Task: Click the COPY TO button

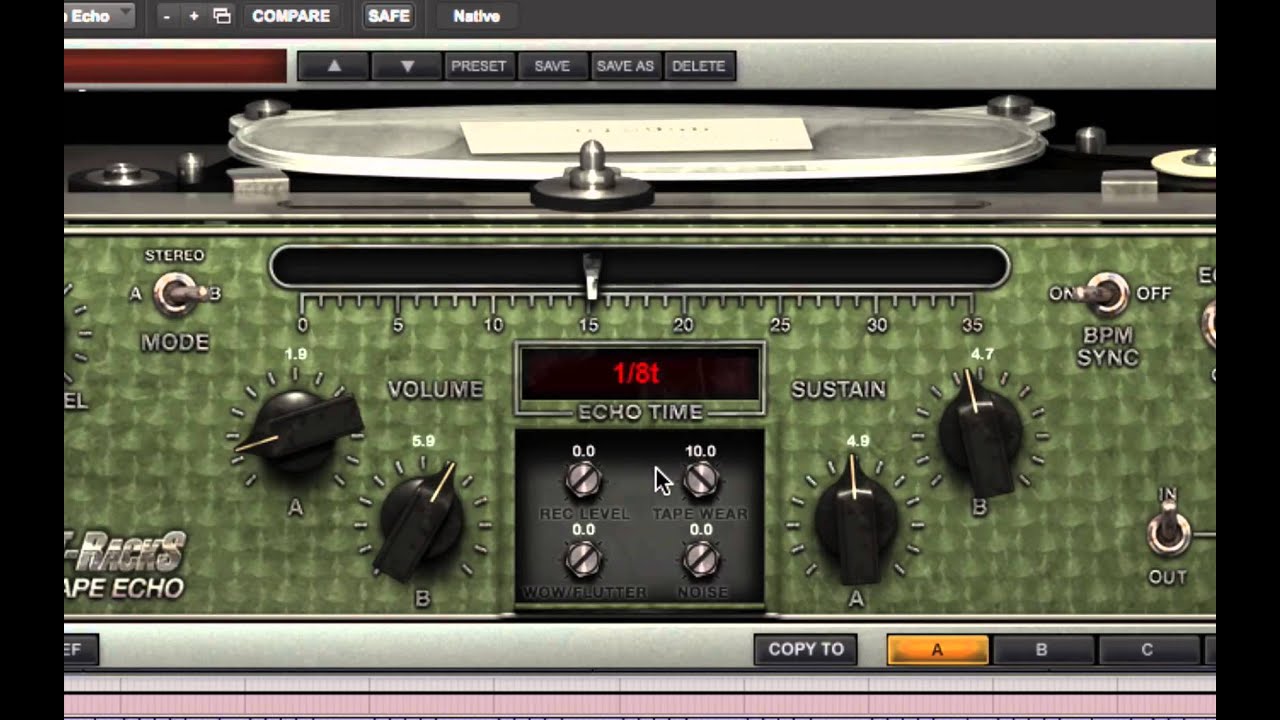Action: (806, 649)
